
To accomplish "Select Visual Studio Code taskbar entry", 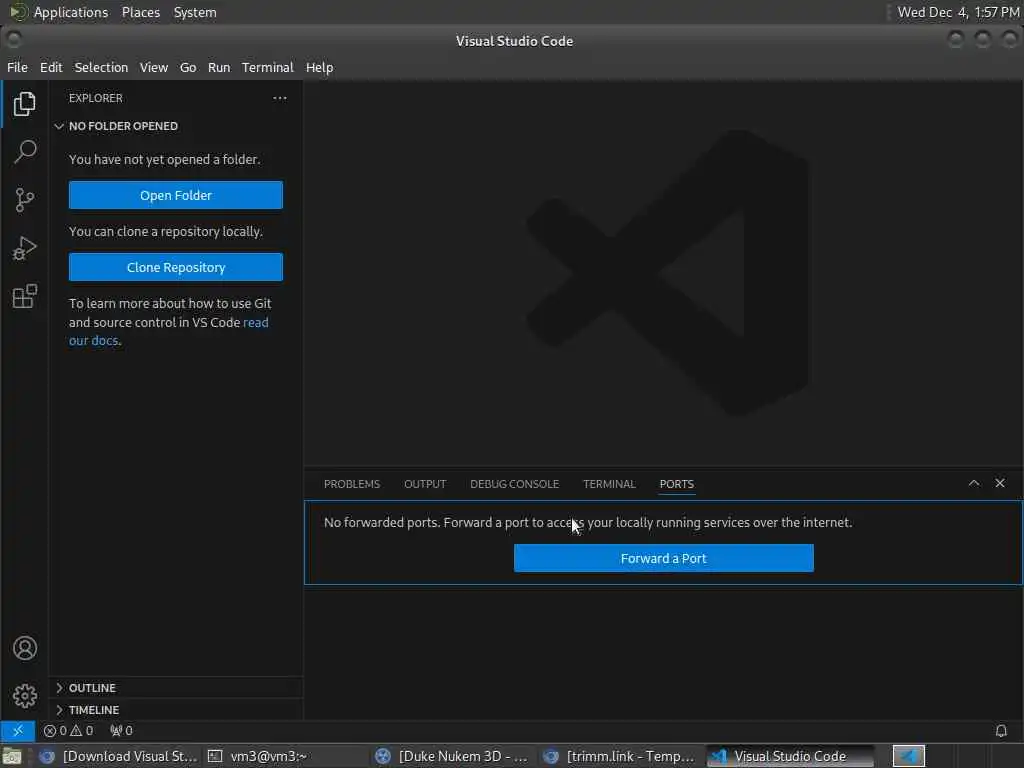I will pyautogui.click(x=790, y=756).
